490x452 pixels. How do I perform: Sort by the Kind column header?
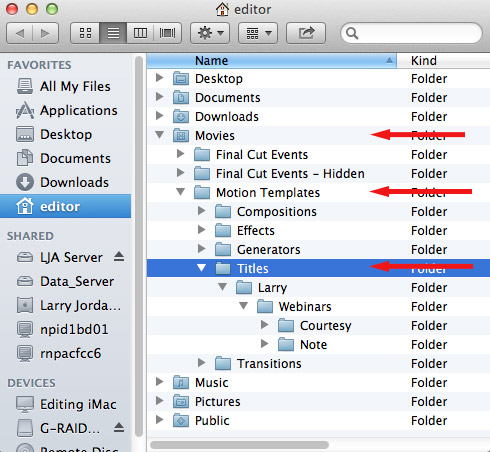coord(443,61)
